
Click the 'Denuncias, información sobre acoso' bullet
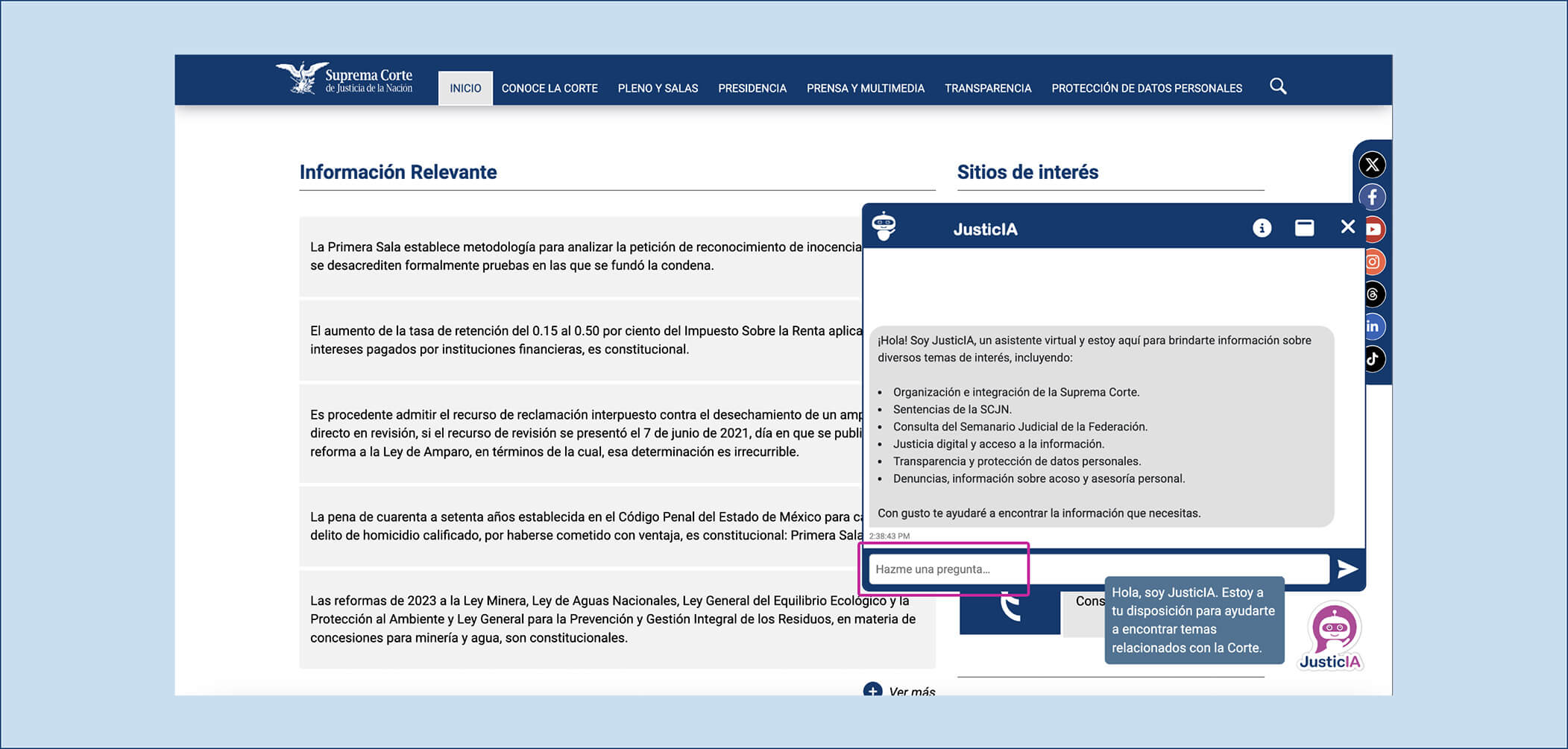tap(1039, 478)
